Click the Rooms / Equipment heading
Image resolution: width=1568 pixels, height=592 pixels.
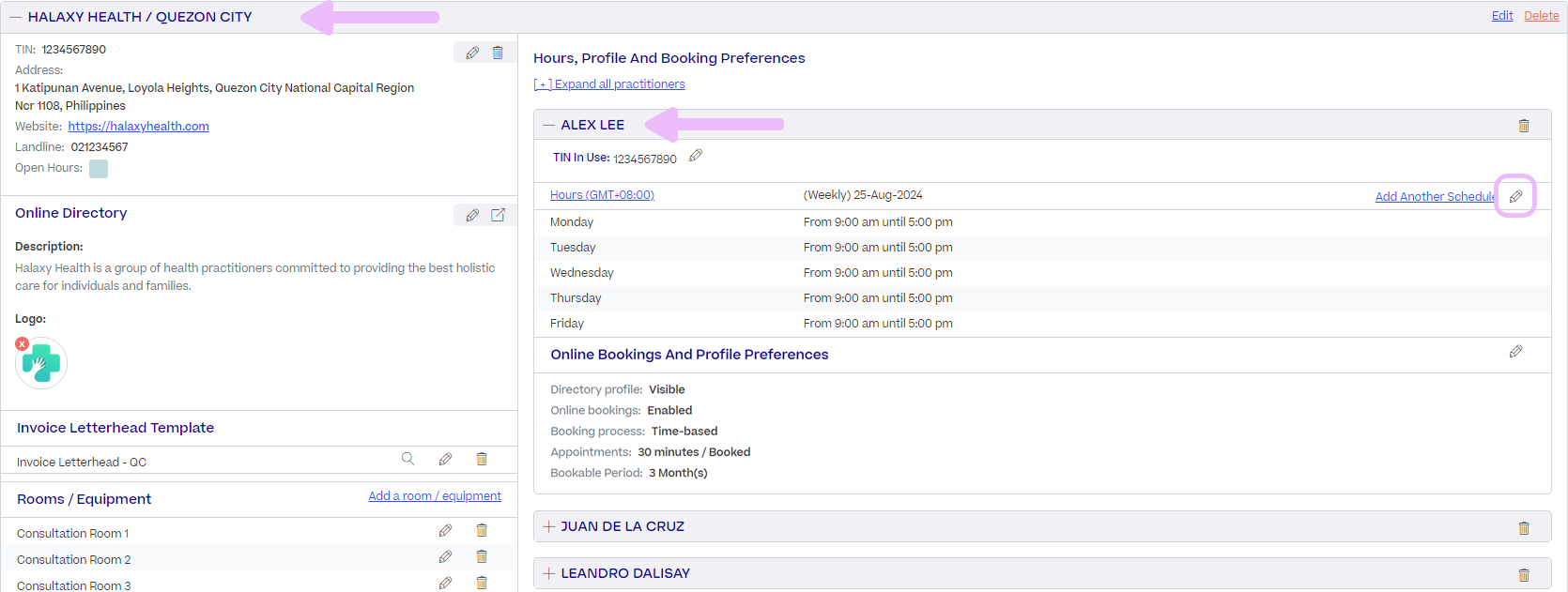point(84,499)
